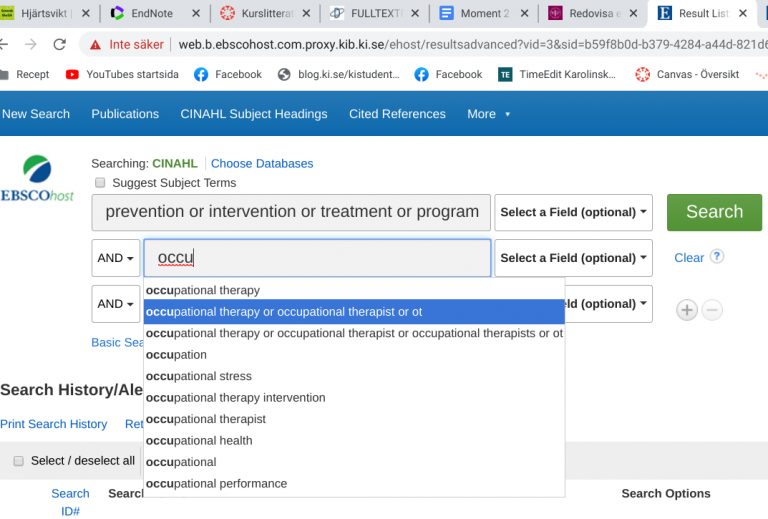Click the green Search button
The image size is (768, 519).
[x=714, y=212]
